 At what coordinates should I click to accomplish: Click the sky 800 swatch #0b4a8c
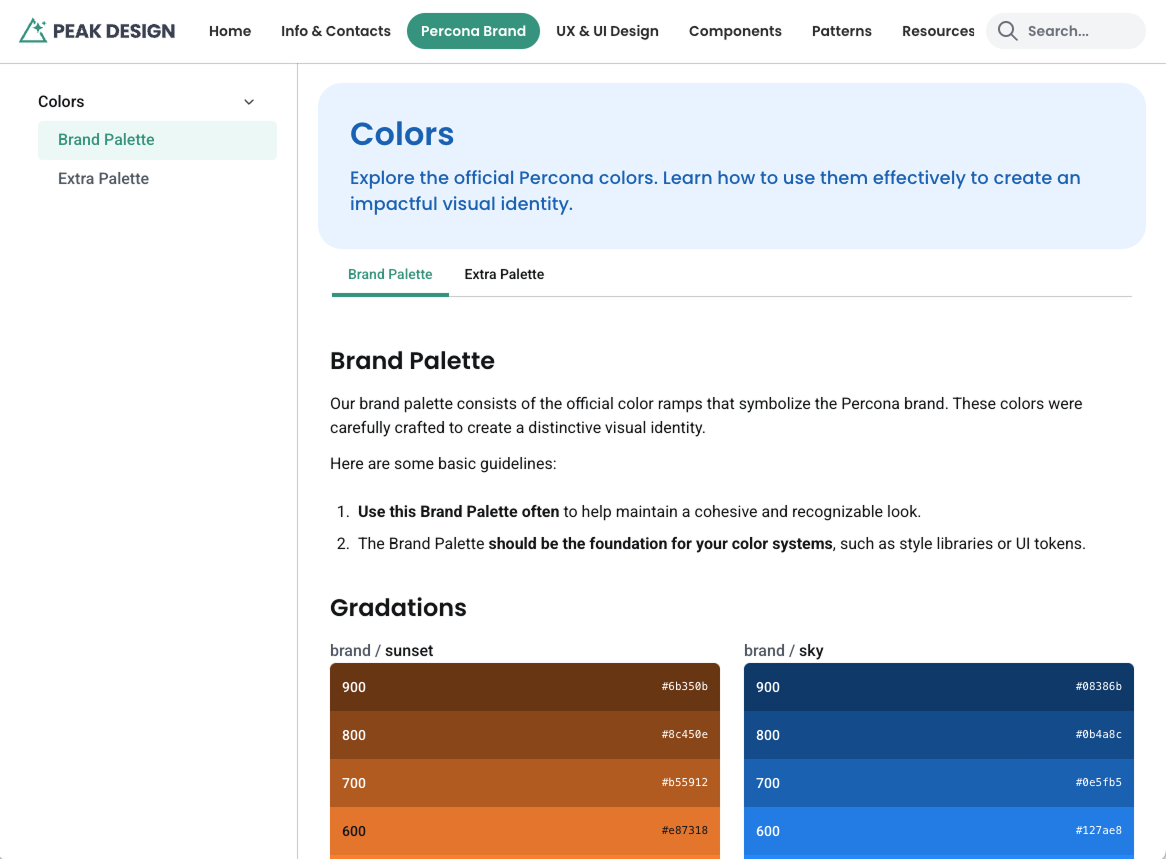point(938,735)
